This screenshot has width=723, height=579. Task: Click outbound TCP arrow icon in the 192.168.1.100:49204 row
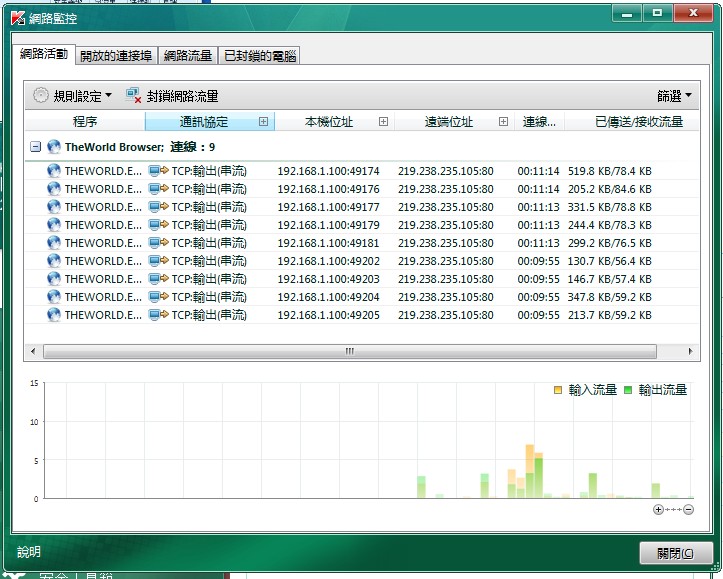click(x=159, y=297)
